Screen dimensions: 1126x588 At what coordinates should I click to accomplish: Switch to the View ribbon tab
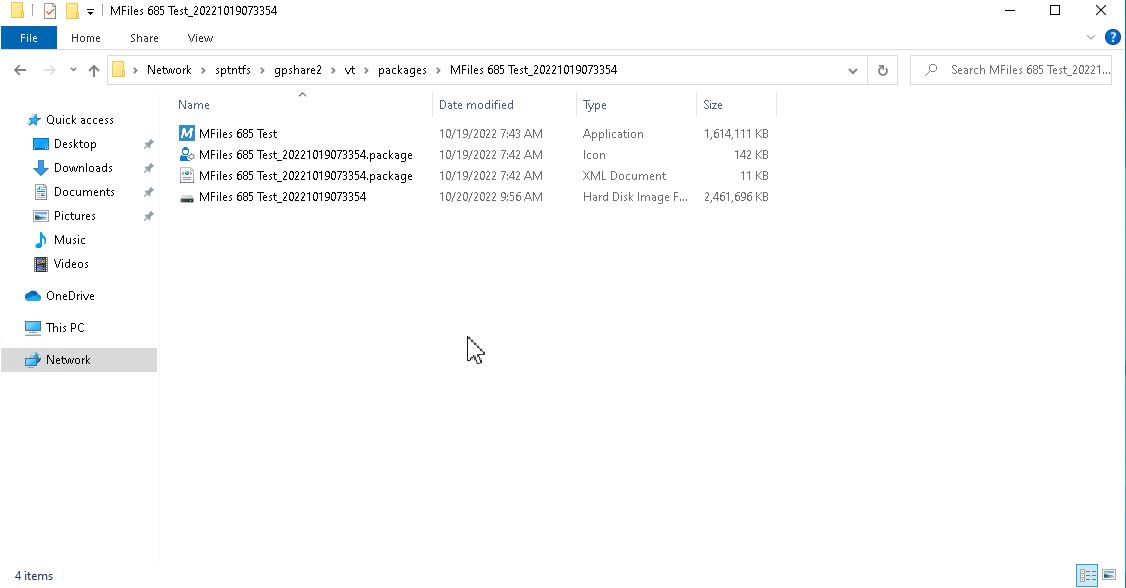click(x=200, y=38)
